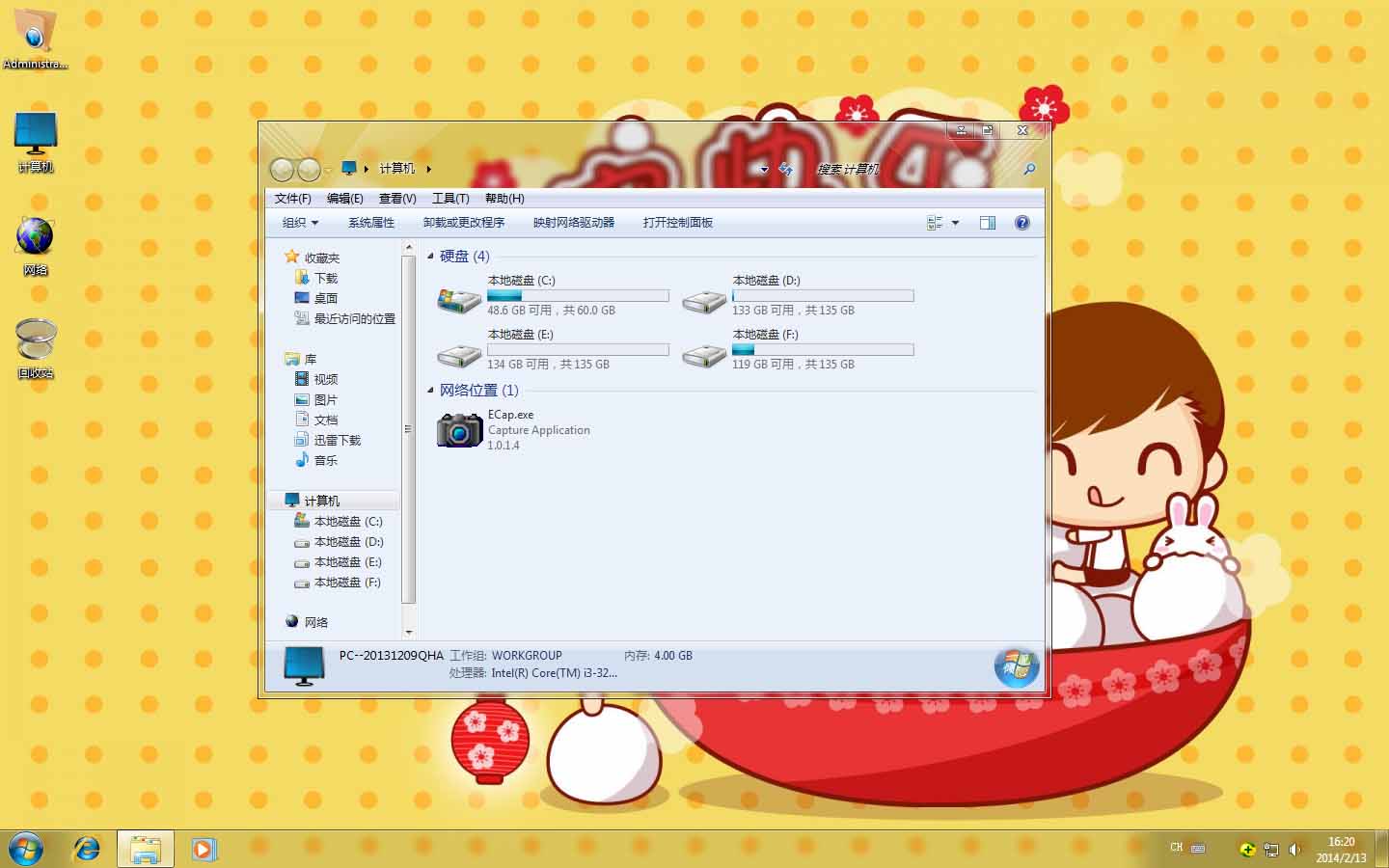Open the 组织 dropdown in the toolbar
This screenshot has height=868, width=1389.
(300, 223)
